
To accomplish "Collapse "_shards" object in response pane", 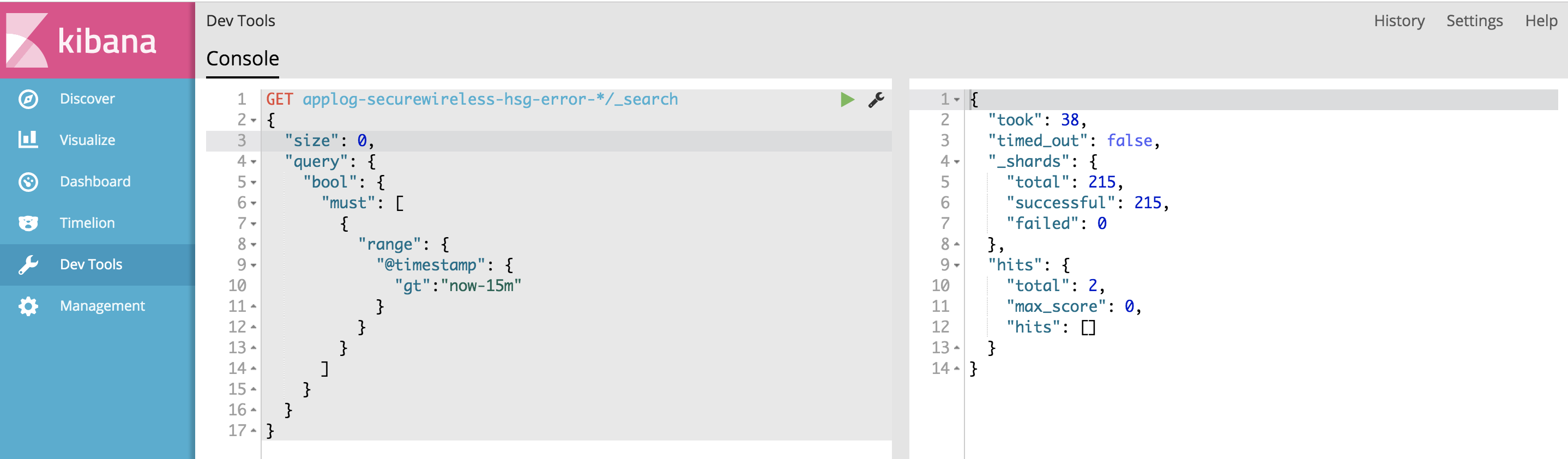I will tap(957, 162).
